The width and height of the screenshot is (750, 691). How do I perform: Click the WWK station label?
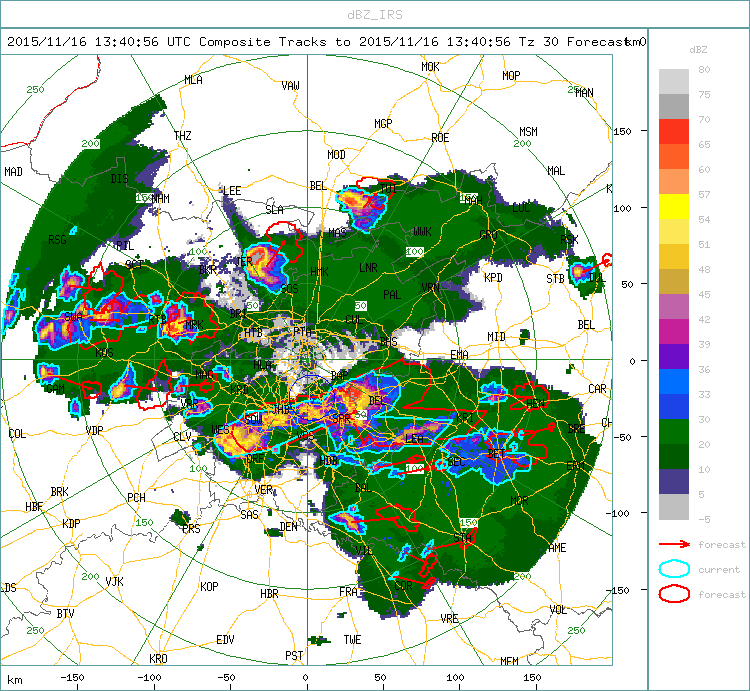coord(422,232)
